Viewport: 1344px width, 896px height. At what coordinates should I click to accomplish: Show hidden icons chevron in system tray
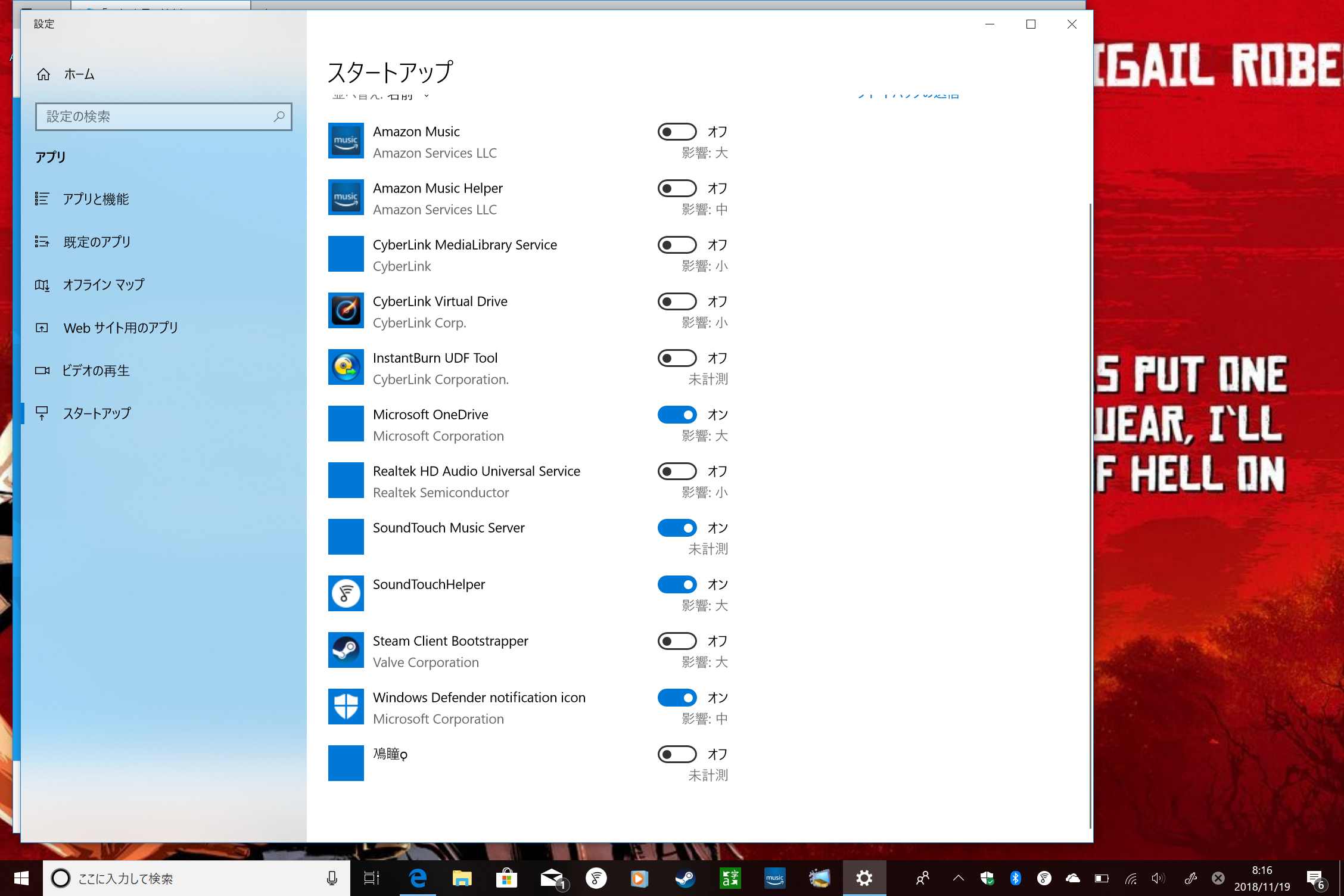tap(958, 878)
